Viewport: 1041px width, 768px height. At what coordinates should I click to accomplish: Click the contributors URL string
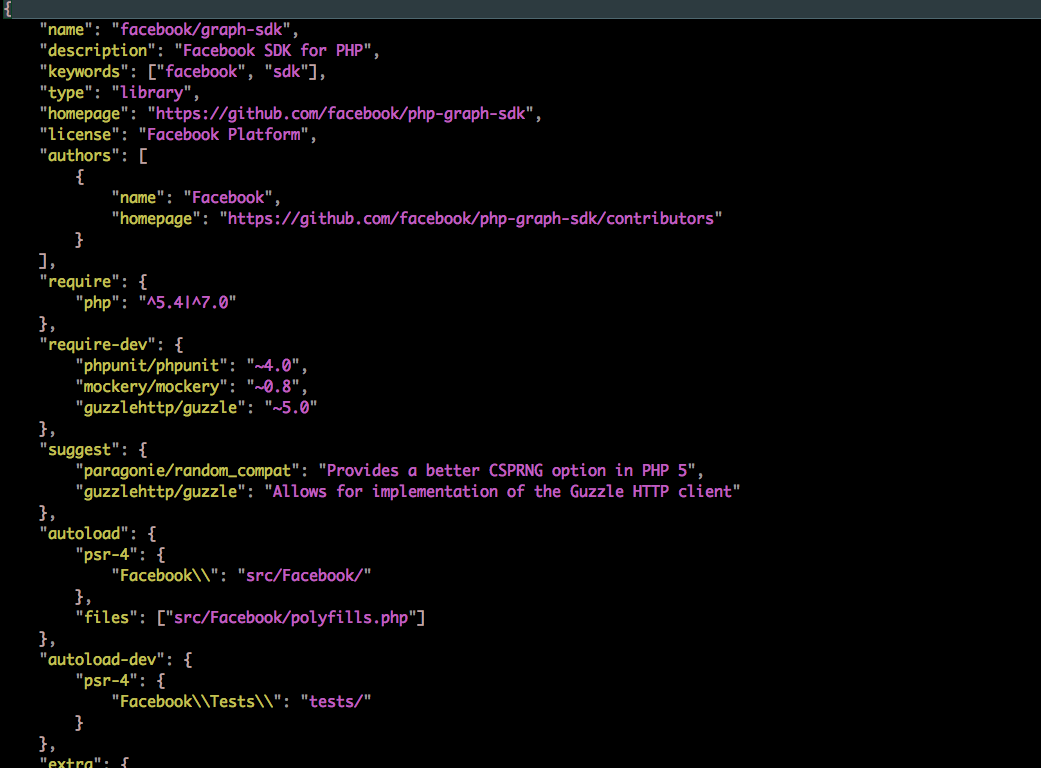click(x=471, y=219)
